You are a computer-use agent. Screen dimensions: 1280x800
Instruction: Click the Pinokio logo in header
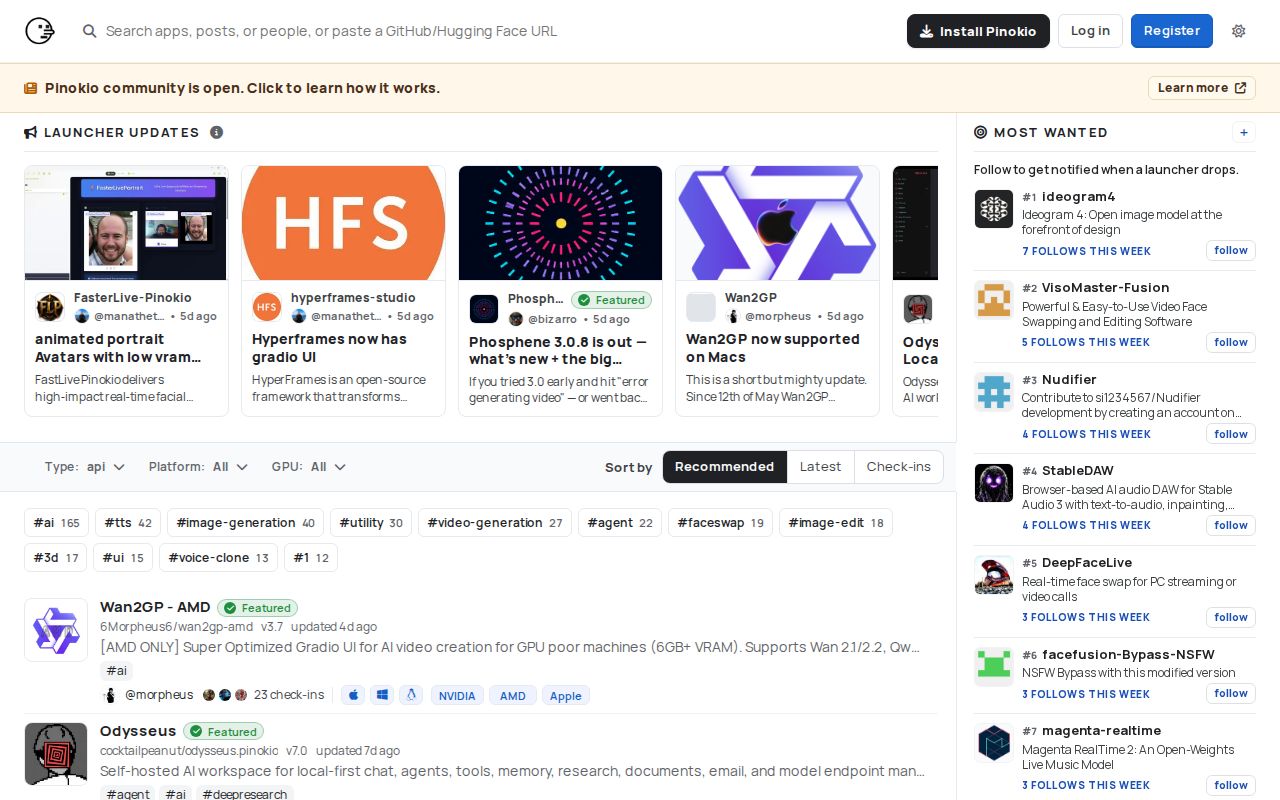pos(40,31)
